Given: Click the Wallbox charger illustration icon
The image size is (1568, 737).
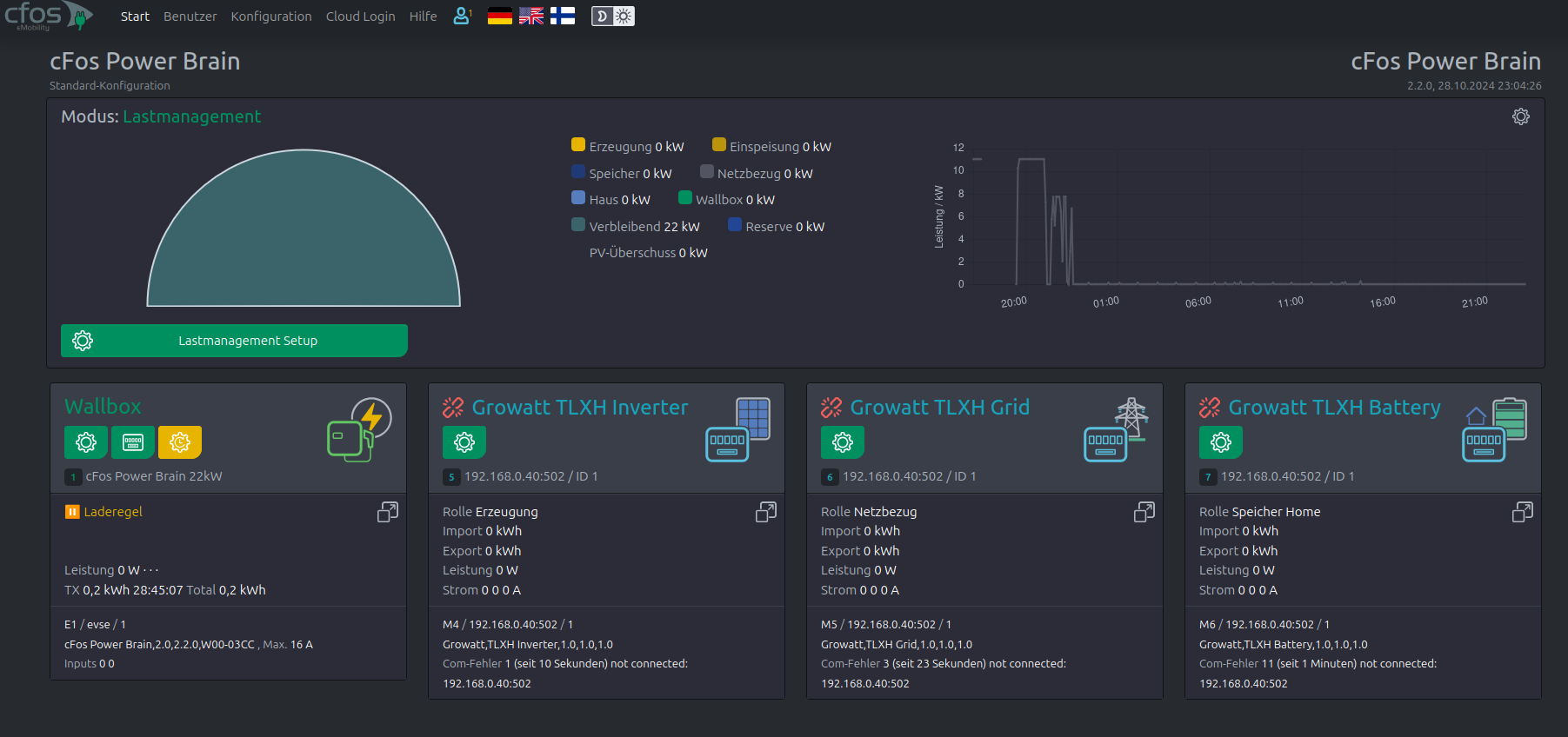Looking at the screenshot, I should click(x=359, y=429).
